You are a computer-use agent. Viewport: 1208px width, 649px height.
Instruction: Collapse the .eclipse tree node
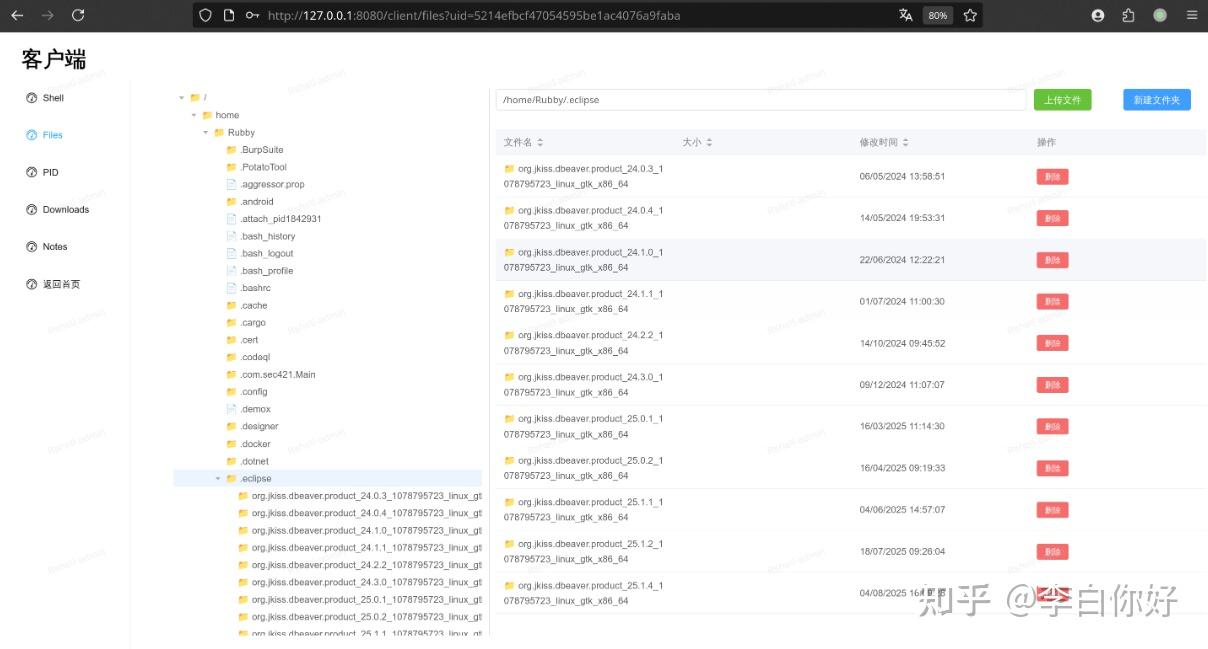218,479
